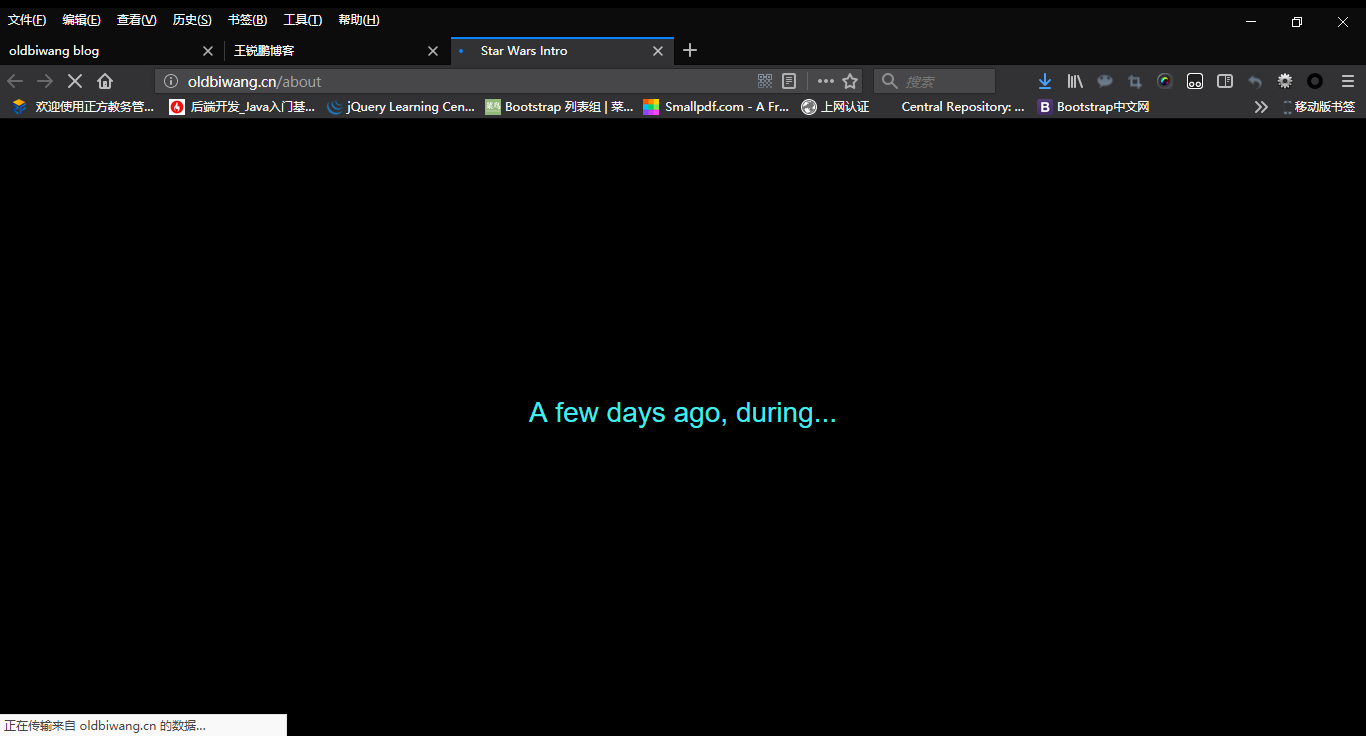Stop loading the current page
The width and height of the screenshot is (1366, 736).
click(75, 81)
